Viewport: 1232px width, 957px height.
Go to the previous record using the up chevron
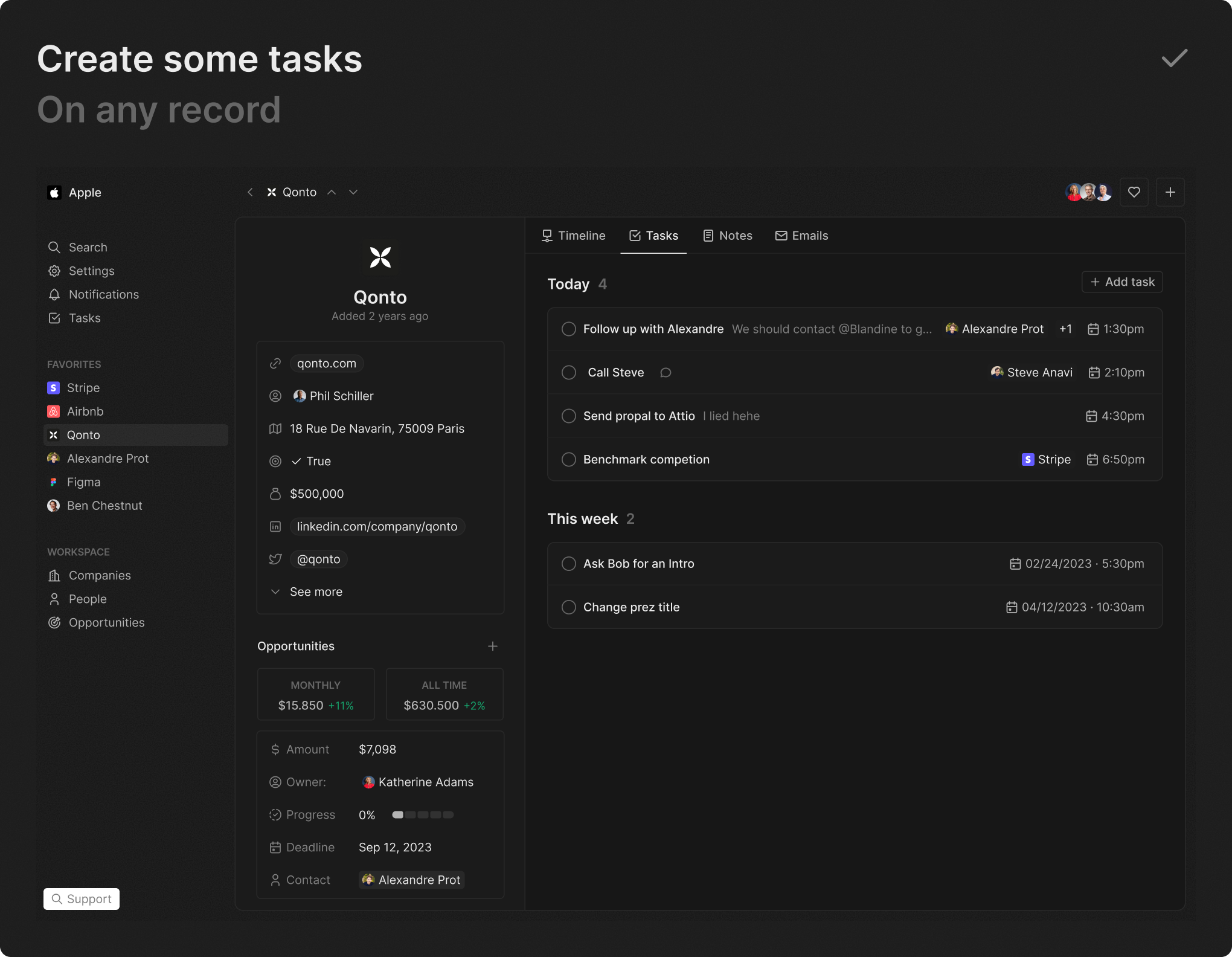pos(332,192)
